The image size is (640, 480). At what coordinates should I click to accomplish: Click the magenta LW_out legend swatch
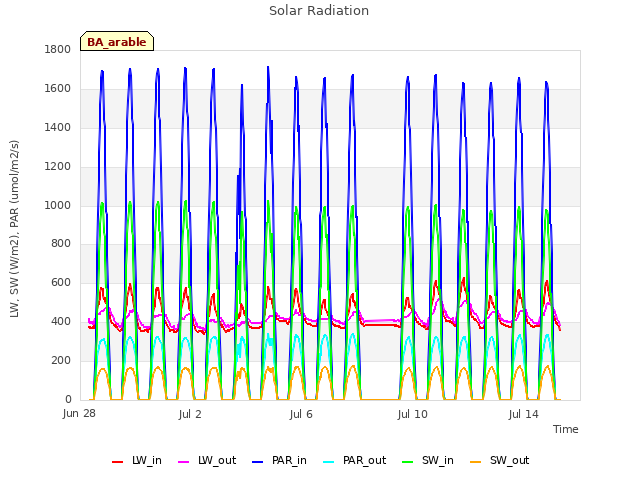[184, 462]
